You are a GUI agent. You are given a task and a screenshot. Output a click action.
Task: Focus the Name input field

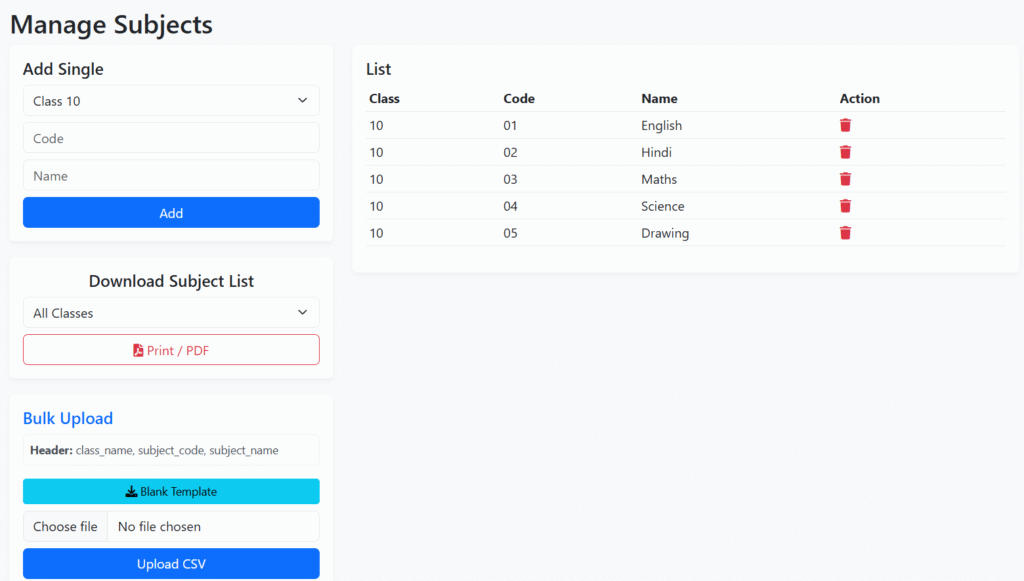(x=171, y=176)
